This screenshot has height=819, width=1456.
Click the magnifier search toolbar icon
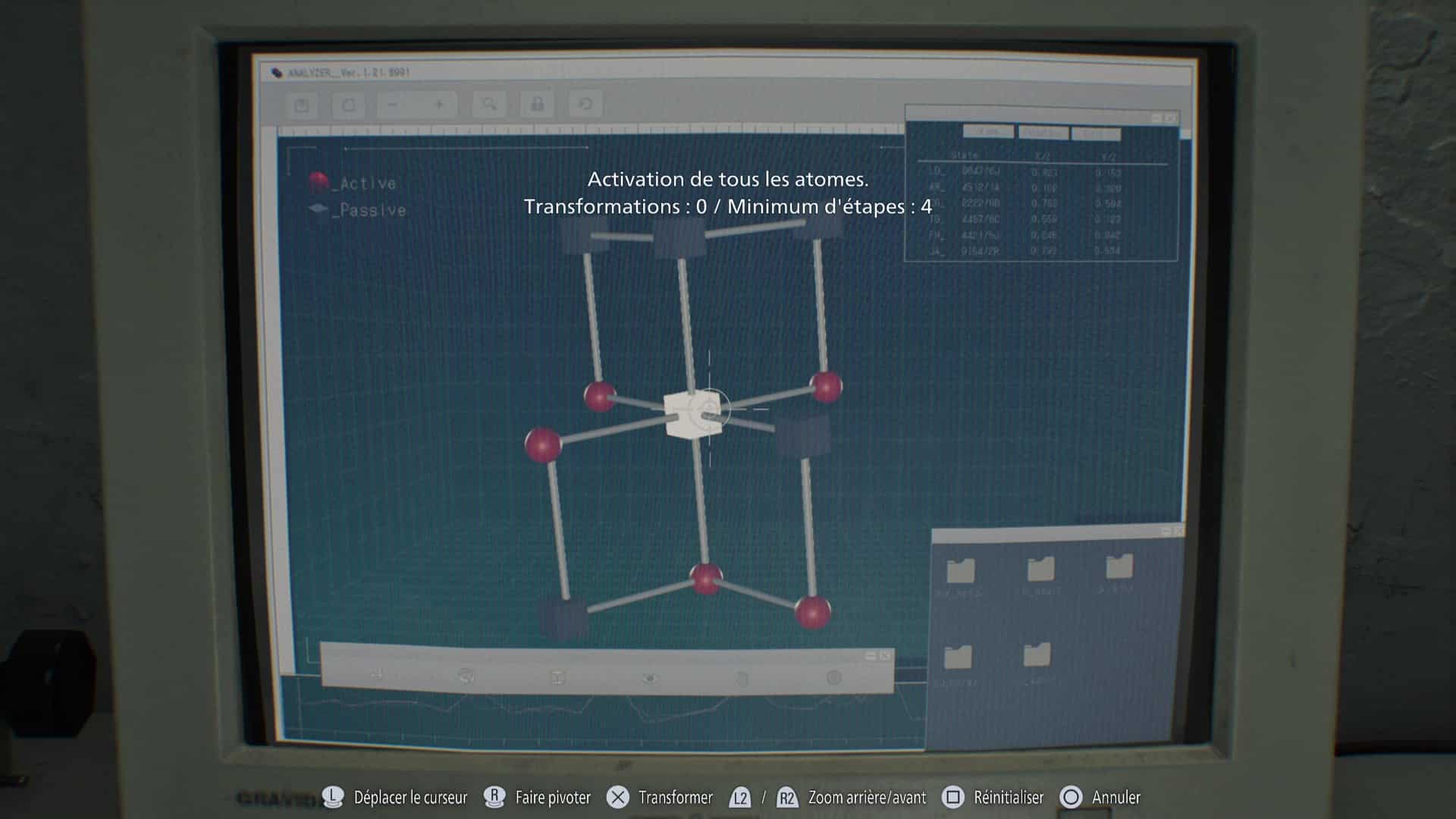pyautogui.click(x=489, y=104)
